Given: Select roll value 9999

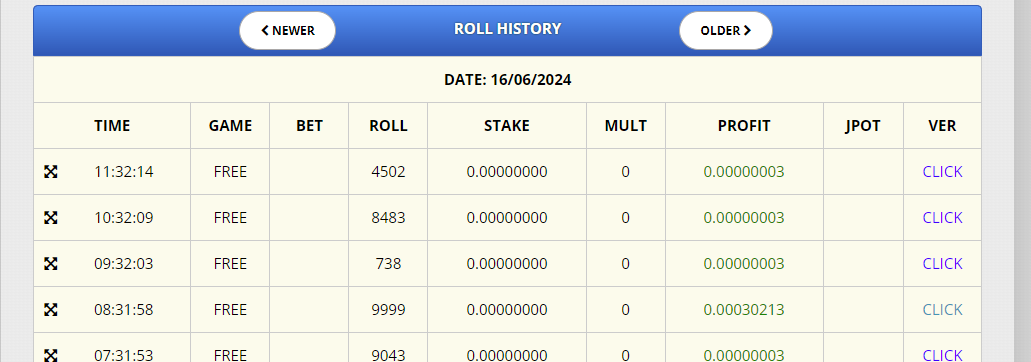Looking at the screenshot, I should [389, 309].
